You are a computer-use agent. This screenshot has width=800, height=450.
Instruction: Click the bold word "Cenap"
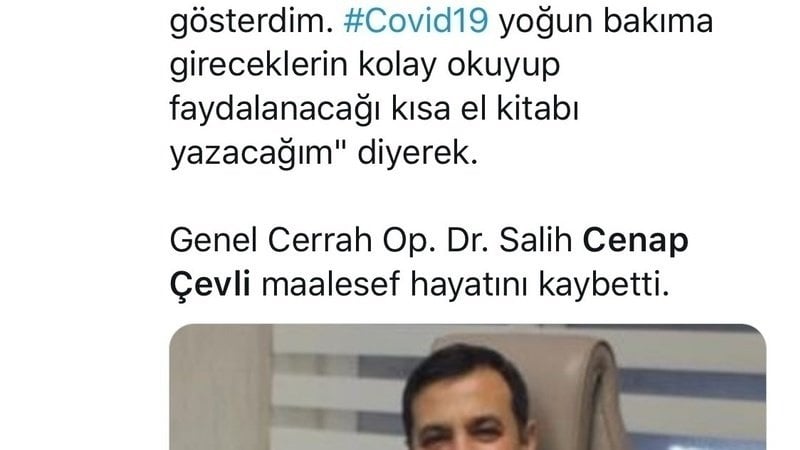click(635, 241)
